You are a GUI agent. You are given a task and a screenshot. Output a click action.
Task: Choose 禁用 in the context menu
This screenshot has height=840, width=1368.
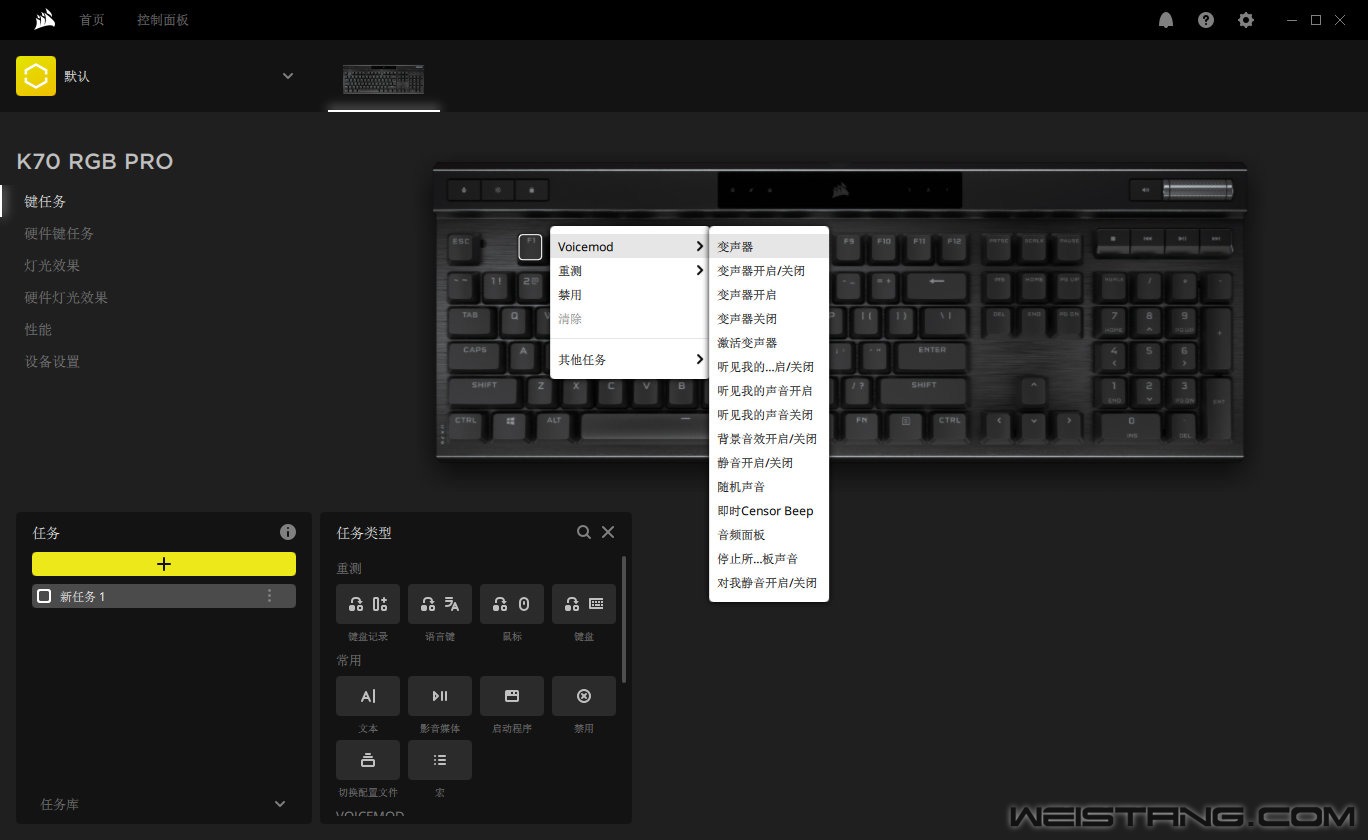coord(629,294)
